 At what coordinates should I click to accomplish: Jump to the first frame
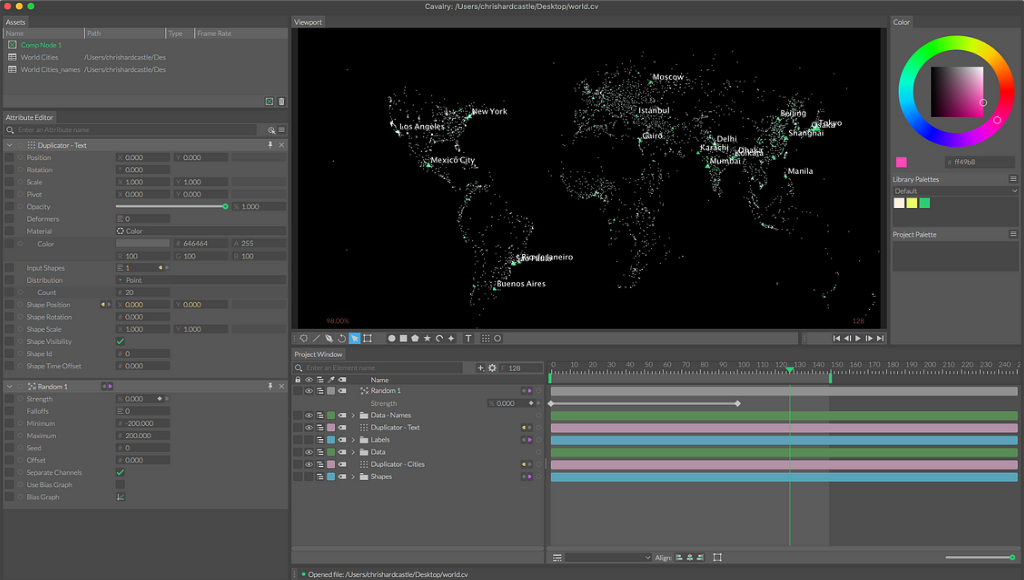pos(837,338)
